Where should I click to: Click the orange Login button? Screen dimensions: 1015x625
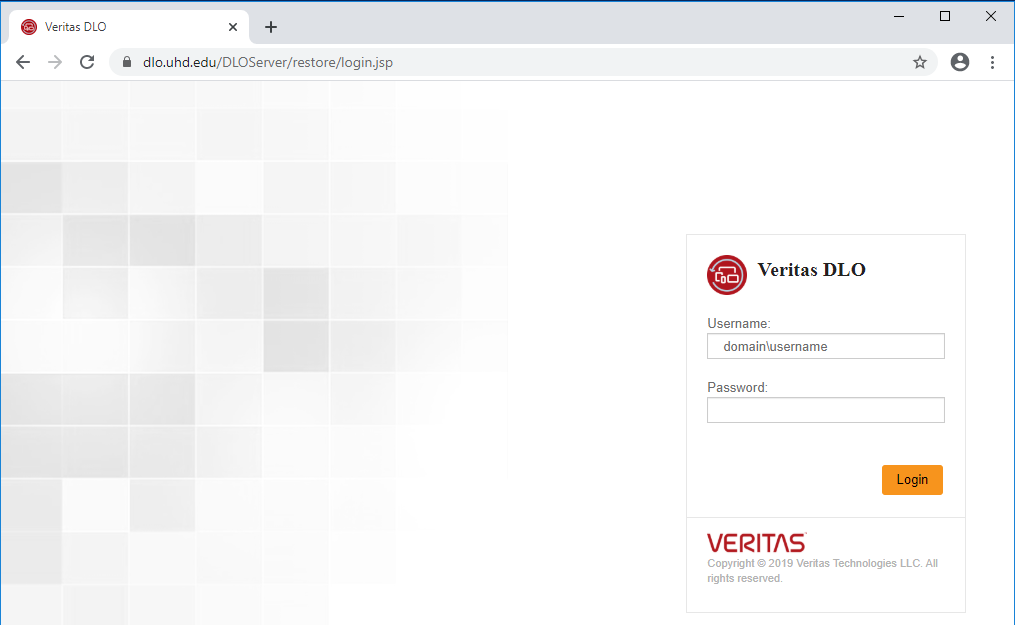click(912, 480)
